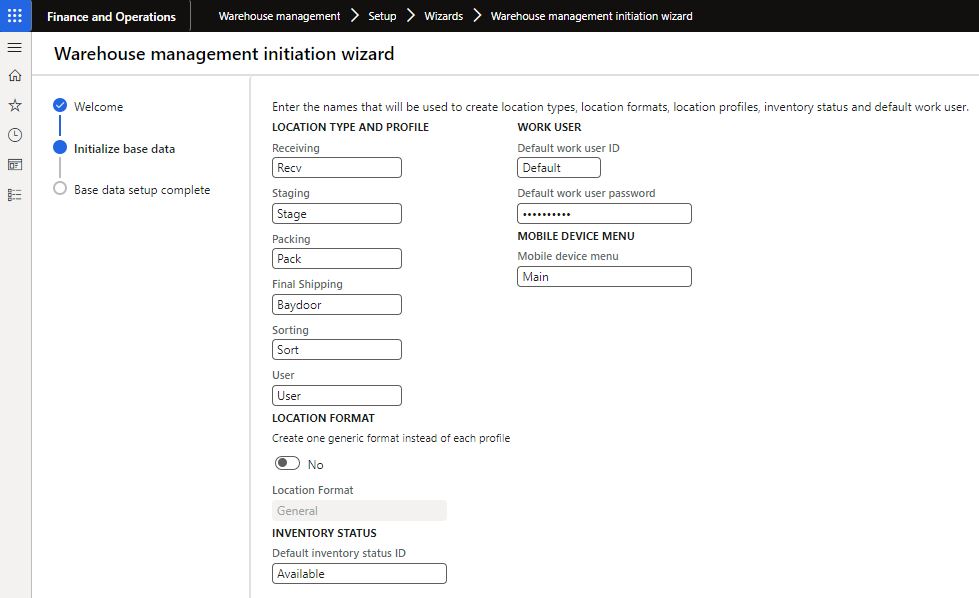Expand the navigation pane hamburger icon
This screenshot has width=979, height=598.
(14, 46)
